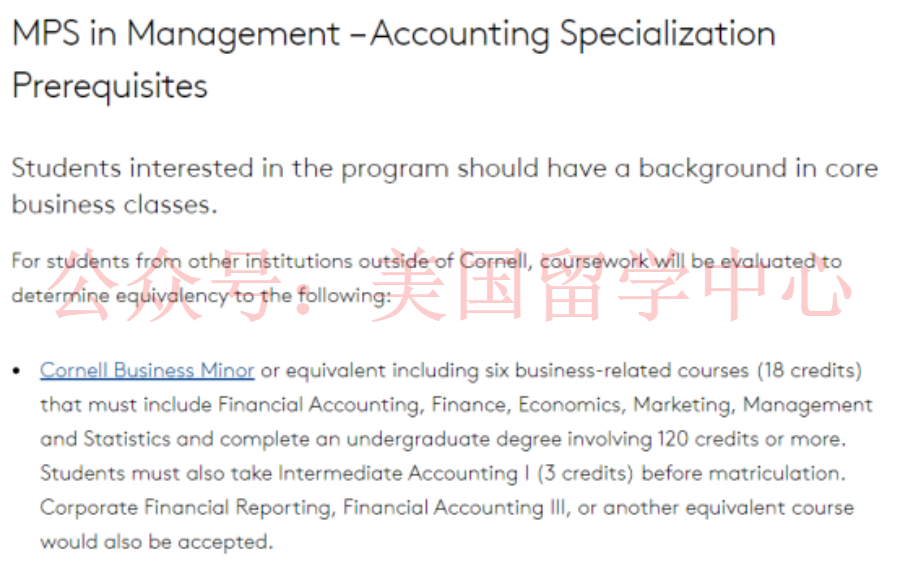
Task: Click 'Corporate Financial Reporting,' text
Action: click(x=188, y=508)
